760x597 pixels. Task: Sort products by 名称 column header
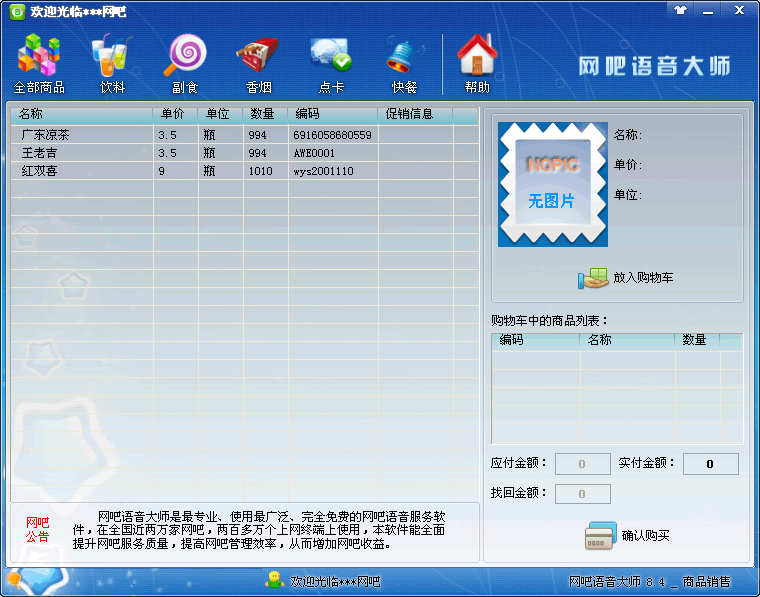(x=80, y=114)
